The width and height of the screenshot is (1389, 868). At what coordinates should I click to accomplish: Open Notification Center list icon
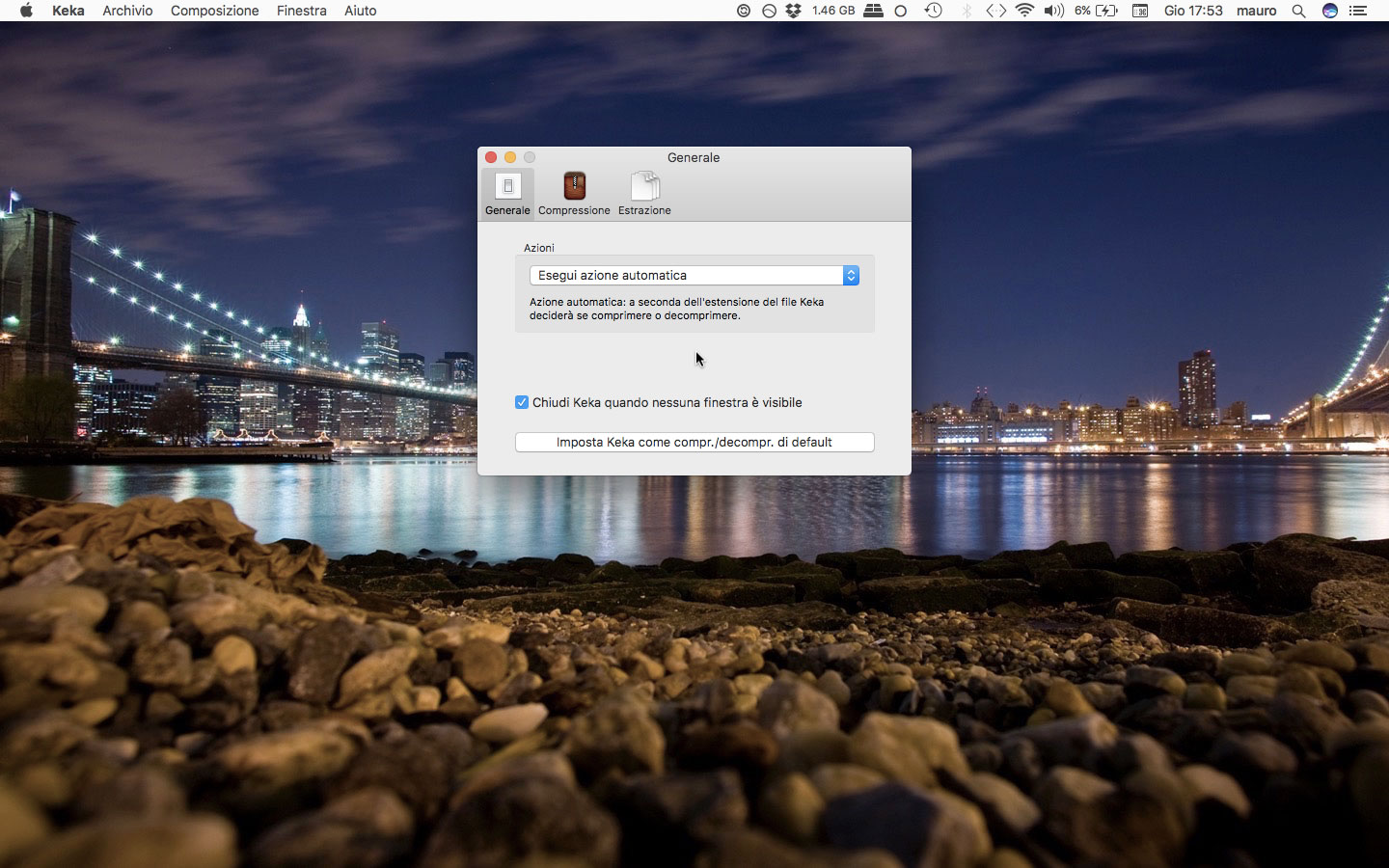tap(1358, 11)
